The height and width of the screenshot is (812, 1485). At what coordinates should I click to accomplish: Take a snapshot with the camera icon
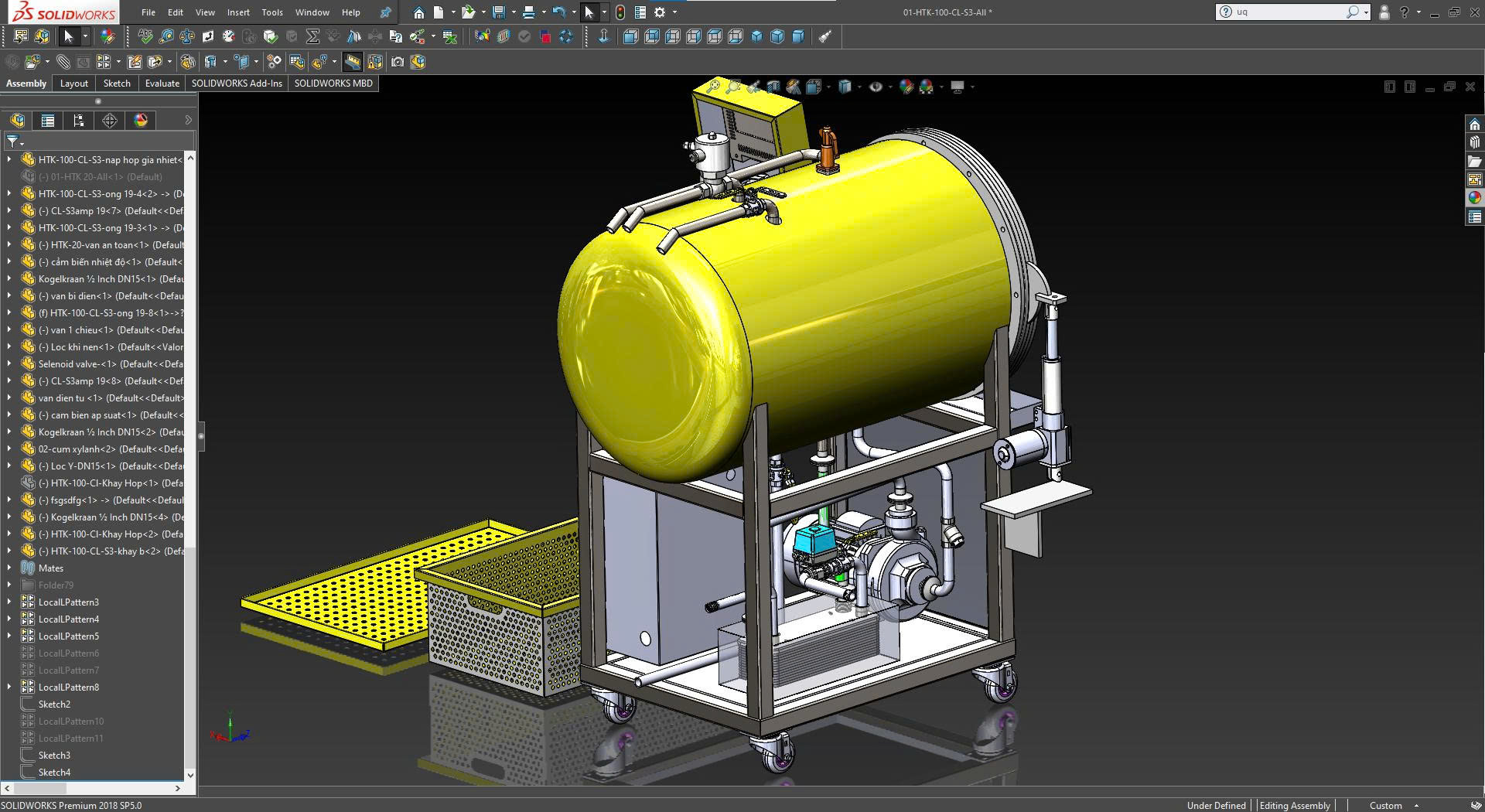point(398,62)
